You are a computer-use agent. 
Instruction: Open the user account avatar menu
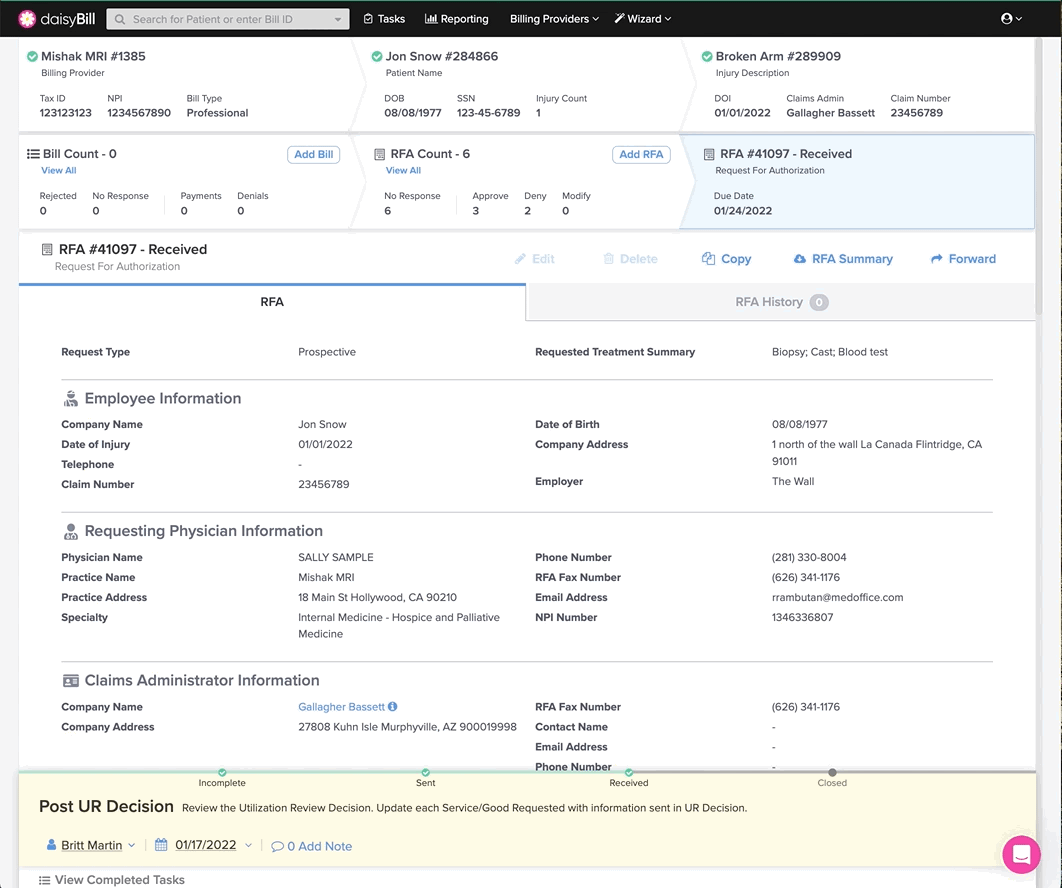1011,19
